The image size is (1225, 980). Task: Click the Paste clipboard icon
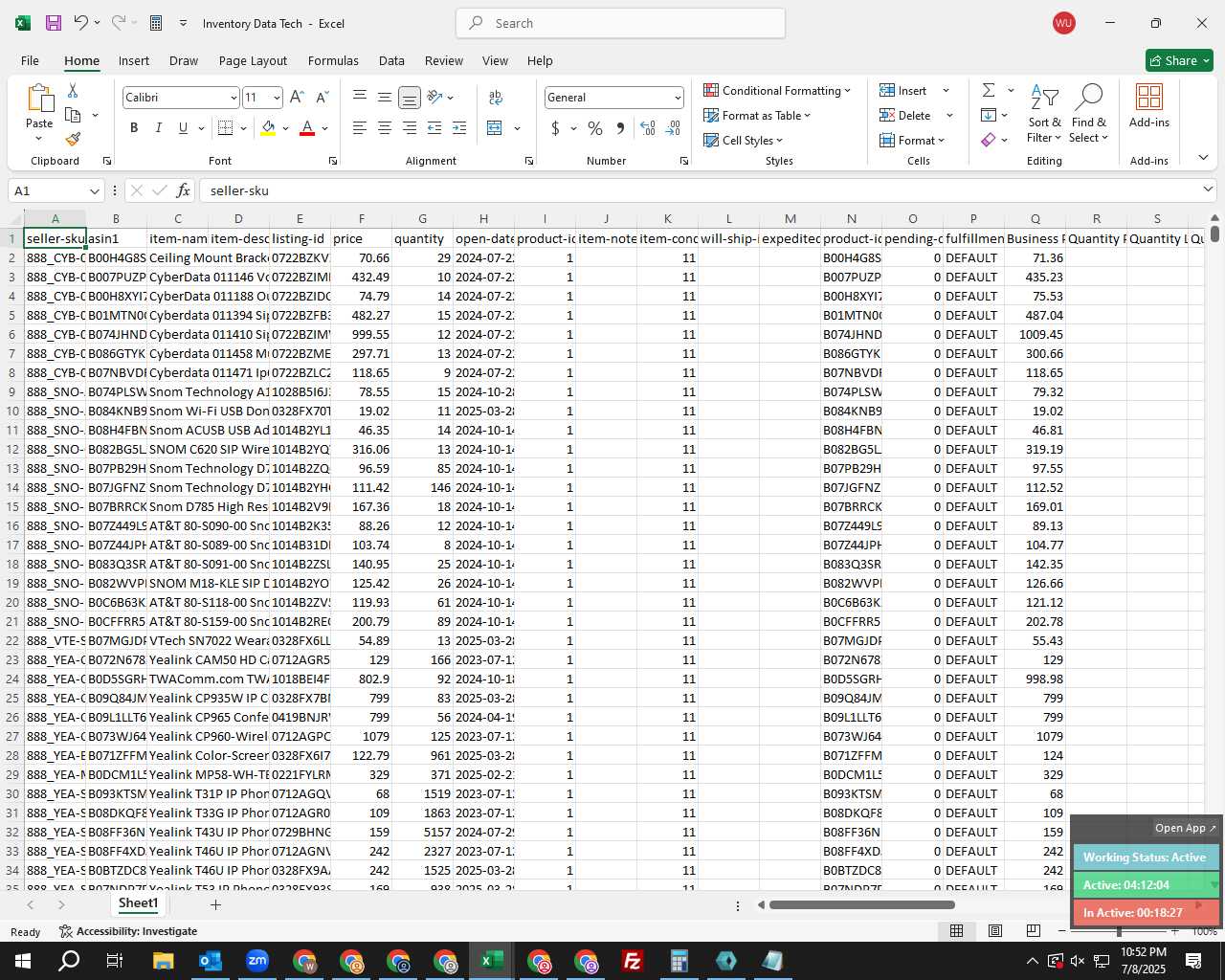point(39,99)
